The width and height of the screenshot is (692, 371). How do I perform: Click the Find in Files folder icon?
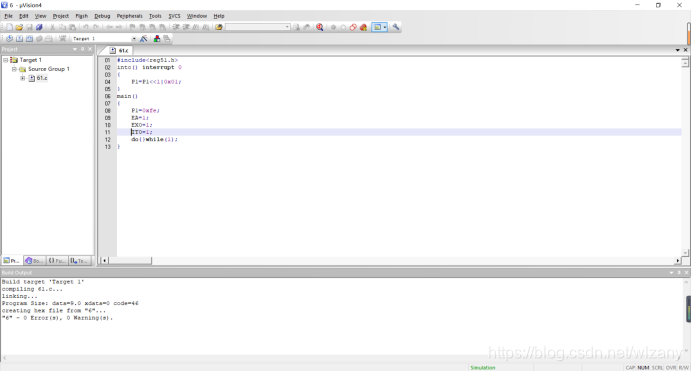click(218, 27)
